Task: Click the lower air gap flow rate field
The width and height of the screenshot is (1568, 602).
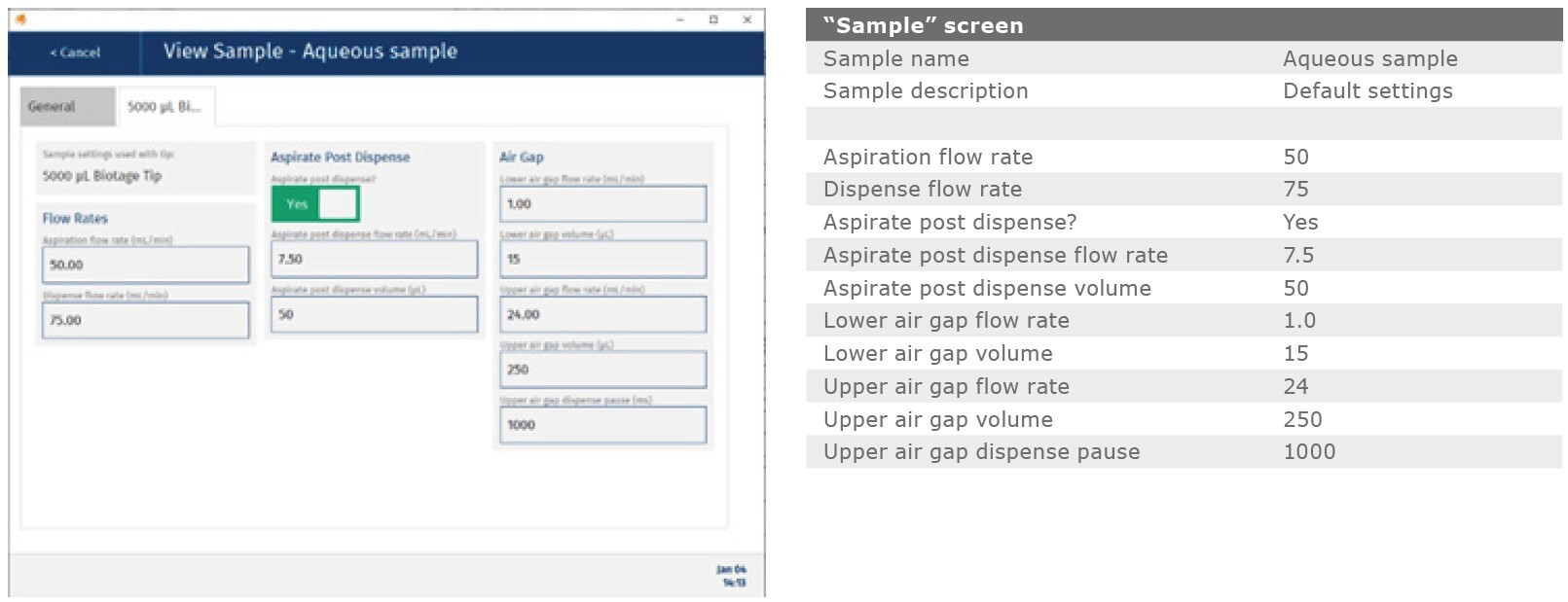Action: tap(603, 204)
